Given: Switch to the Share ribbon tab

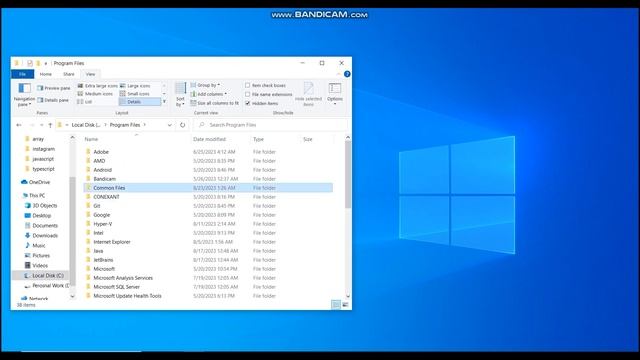Looking at the screenshot, I should [69, 74].
